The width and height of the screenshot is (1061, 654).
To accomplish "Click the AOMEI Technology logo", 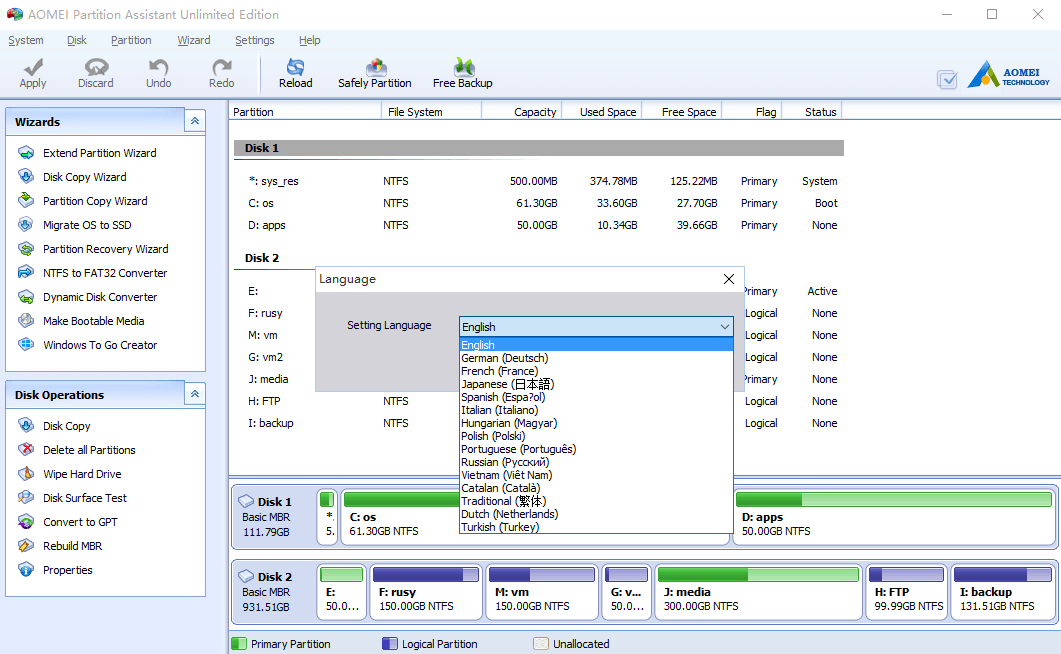I will pos(1008,75).
